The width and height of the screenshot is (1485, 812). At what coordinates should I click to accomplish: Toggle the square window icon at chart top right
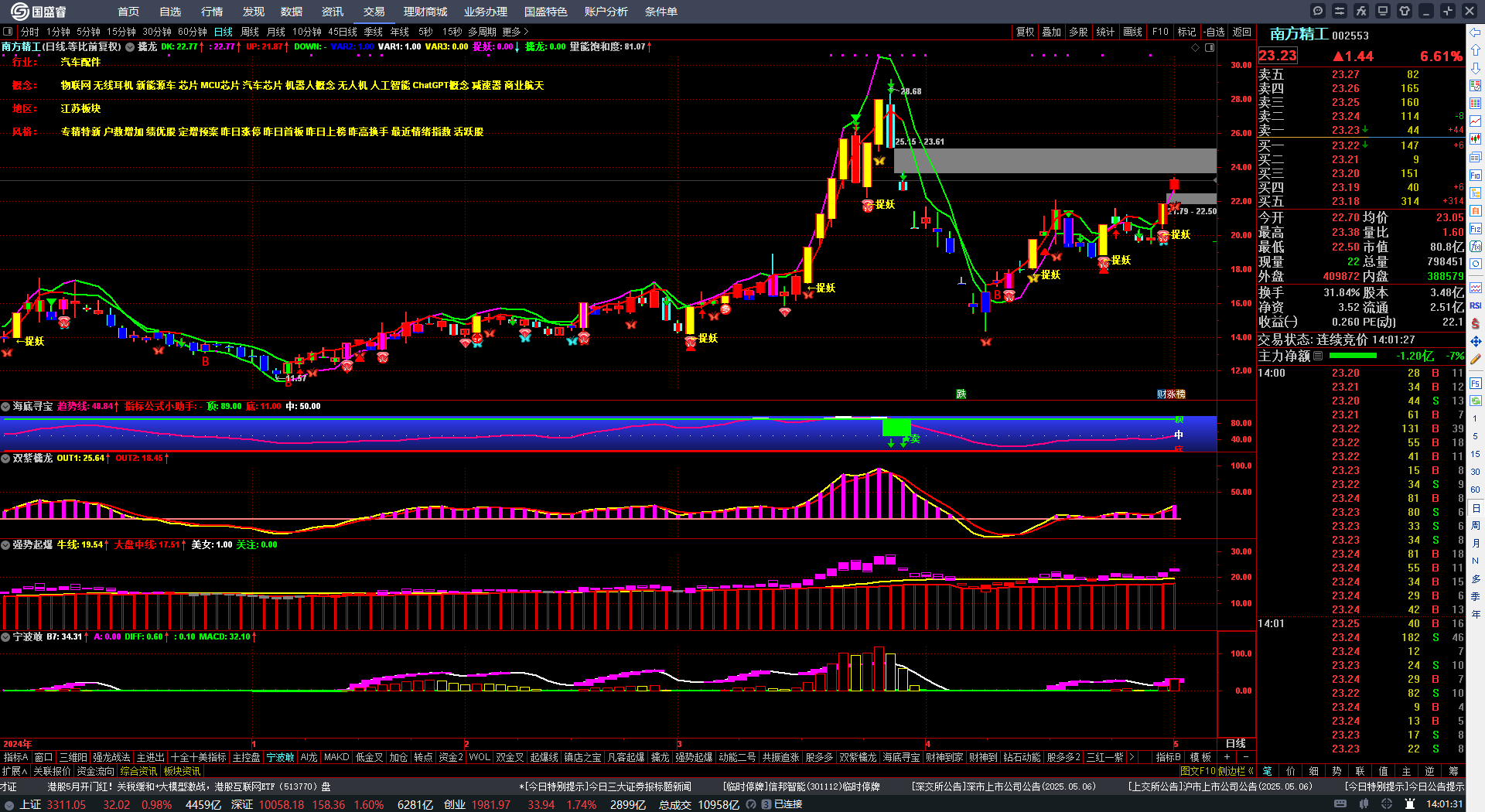tap(1210, 47)
